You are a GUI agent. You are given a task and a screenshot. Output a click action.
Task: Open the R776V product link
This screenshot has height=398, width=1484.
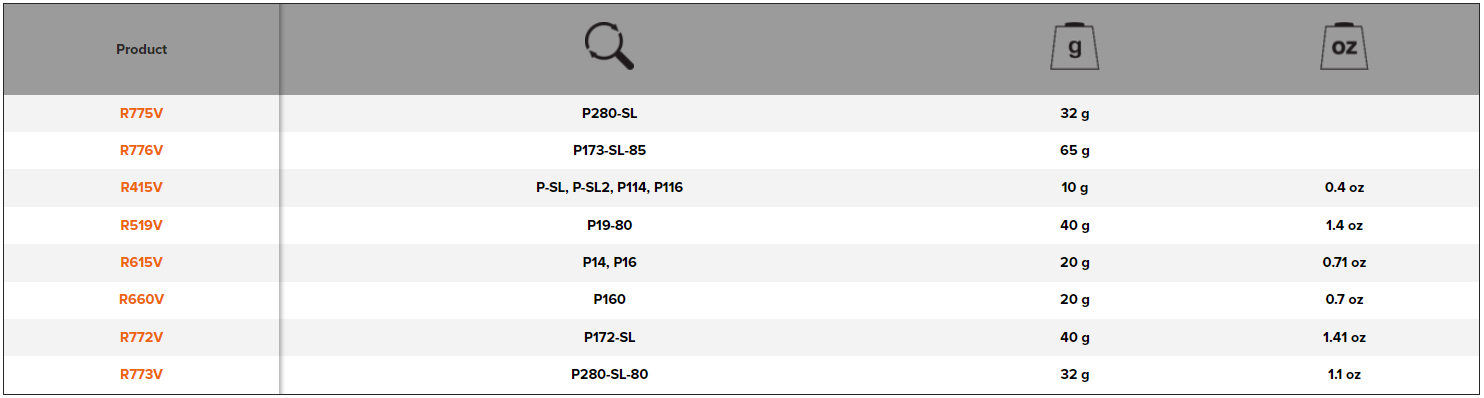141,150
